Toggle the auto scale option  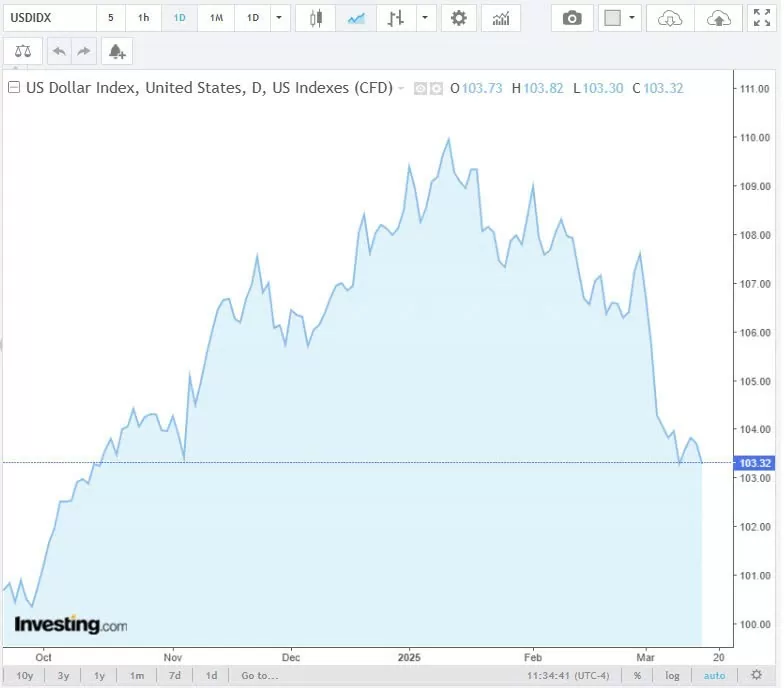pyautogui.click(x=714, y=676)
